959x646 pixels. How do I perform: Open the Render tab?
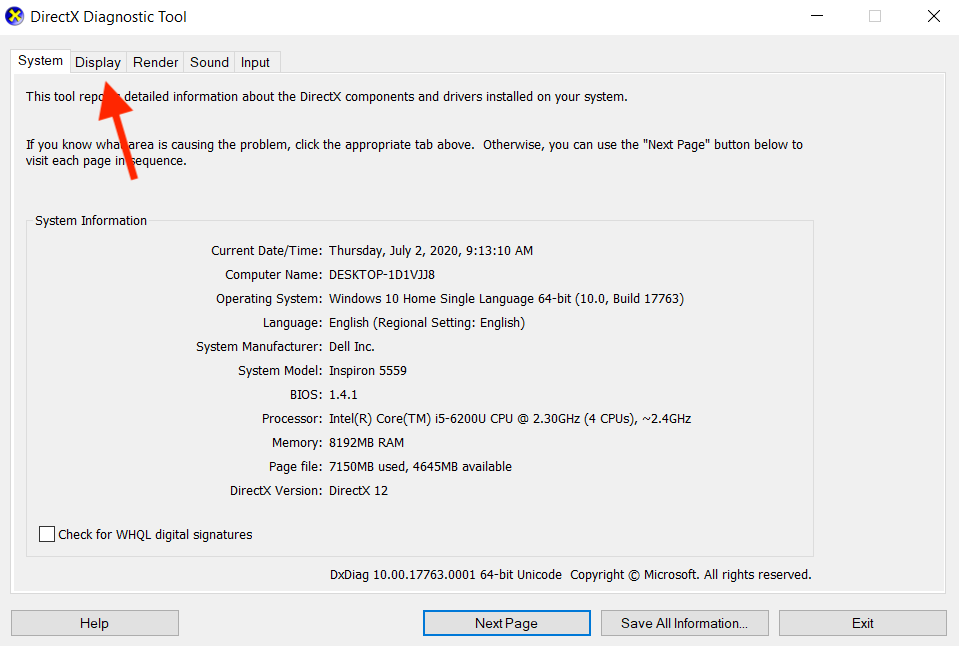tap(155, 62)
